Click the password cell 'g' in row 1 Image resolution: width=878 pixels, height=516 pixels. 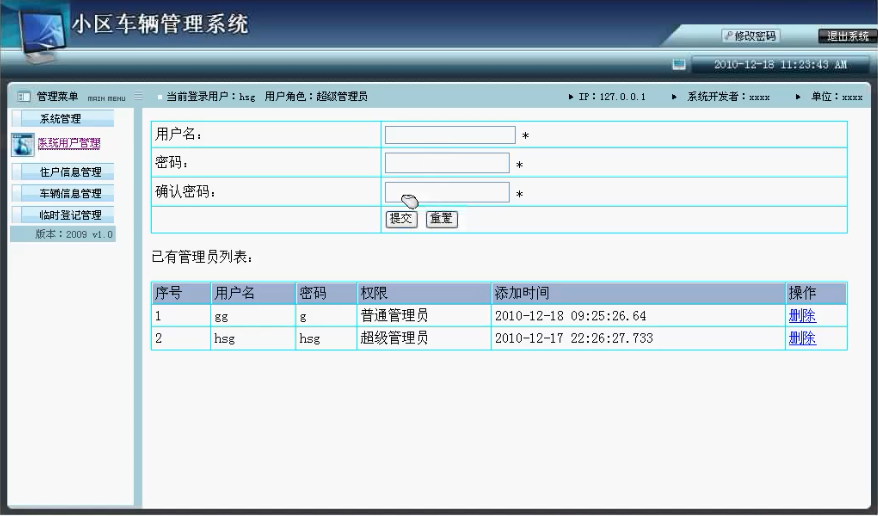326,316
